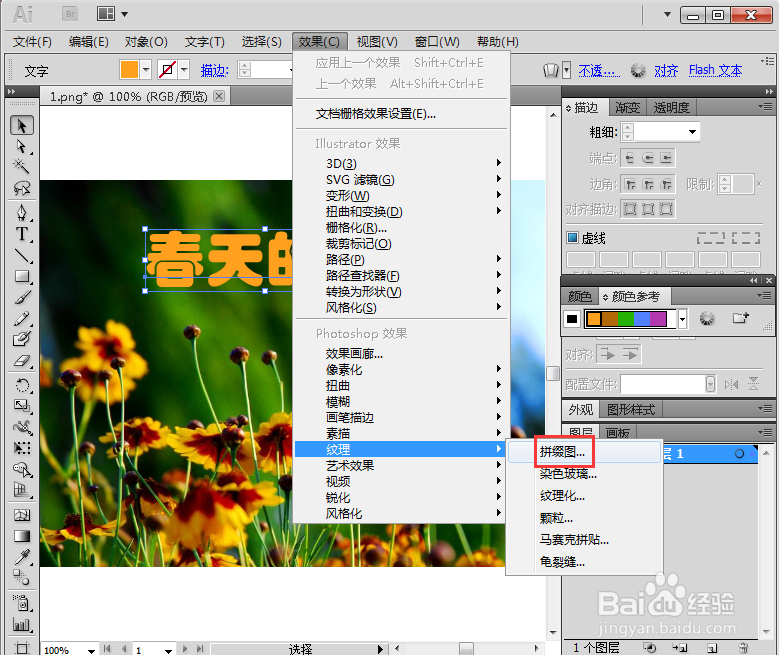Click the miter join corner icon
The height and width of the screenshot is (655, 779).
coord(630,185)
